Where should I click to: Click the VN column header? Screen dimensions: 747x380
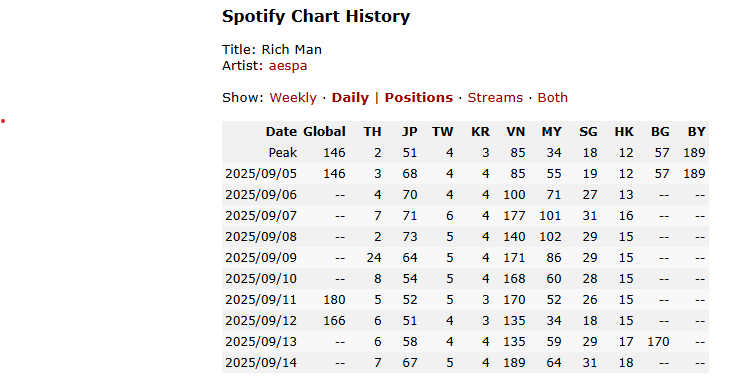[x=515, y=132]
